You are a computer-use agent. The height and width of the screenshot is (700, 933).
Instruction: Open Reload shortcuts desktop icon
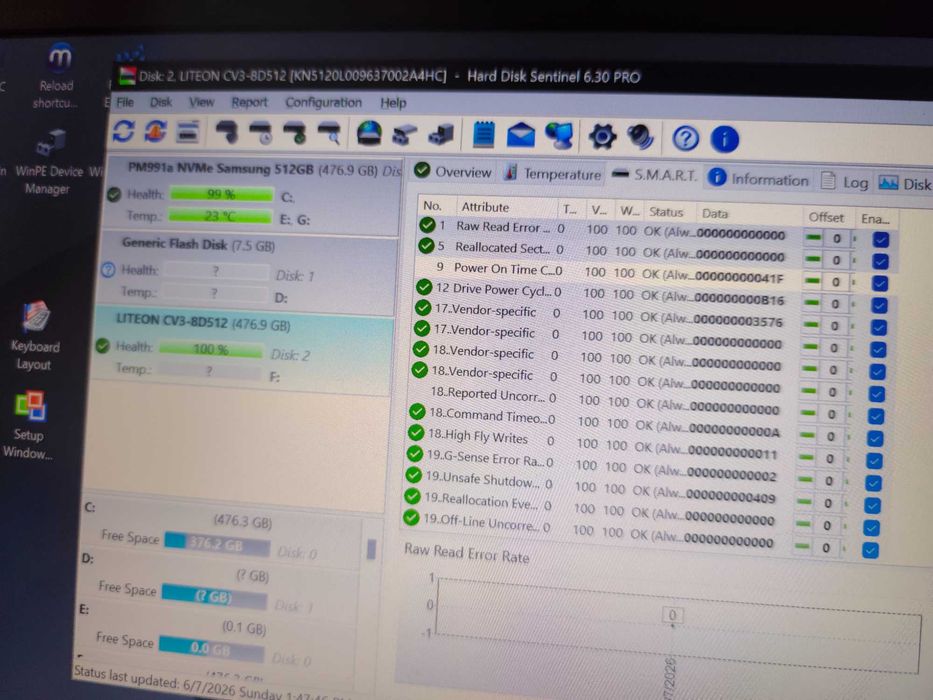[58, 74]
